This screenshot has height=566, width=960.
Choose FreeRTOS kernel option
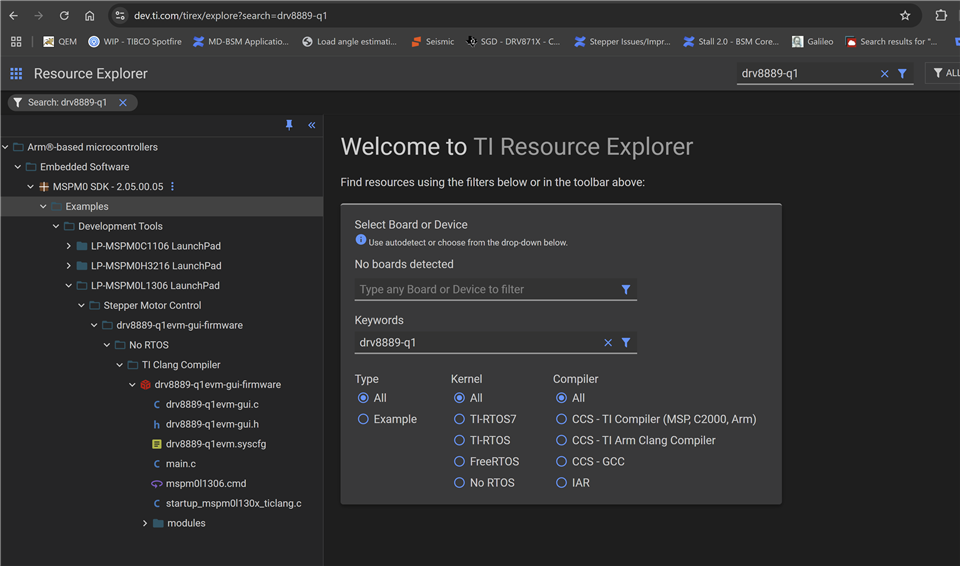460,461
